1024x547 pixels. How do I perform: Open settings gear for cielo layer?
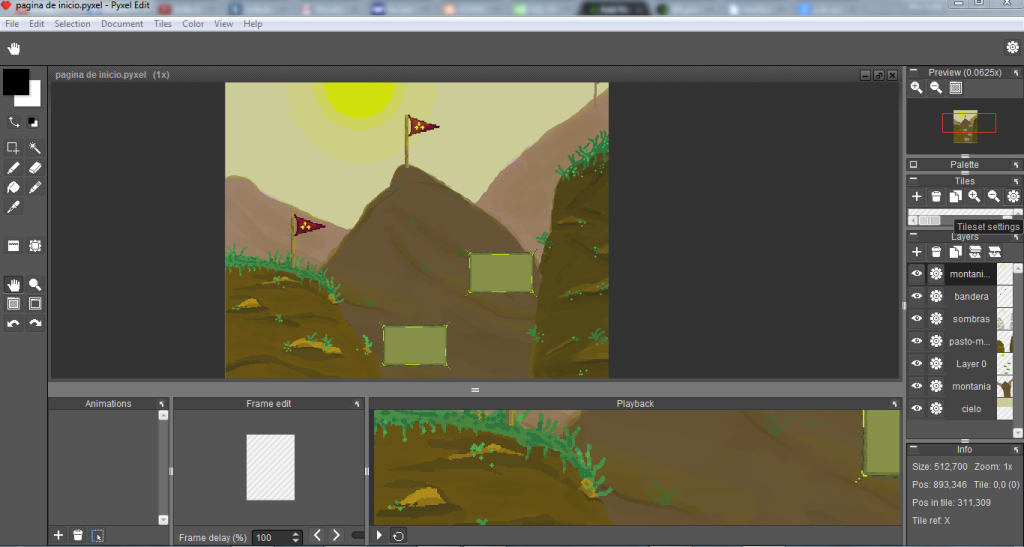(x=936, y=409)
